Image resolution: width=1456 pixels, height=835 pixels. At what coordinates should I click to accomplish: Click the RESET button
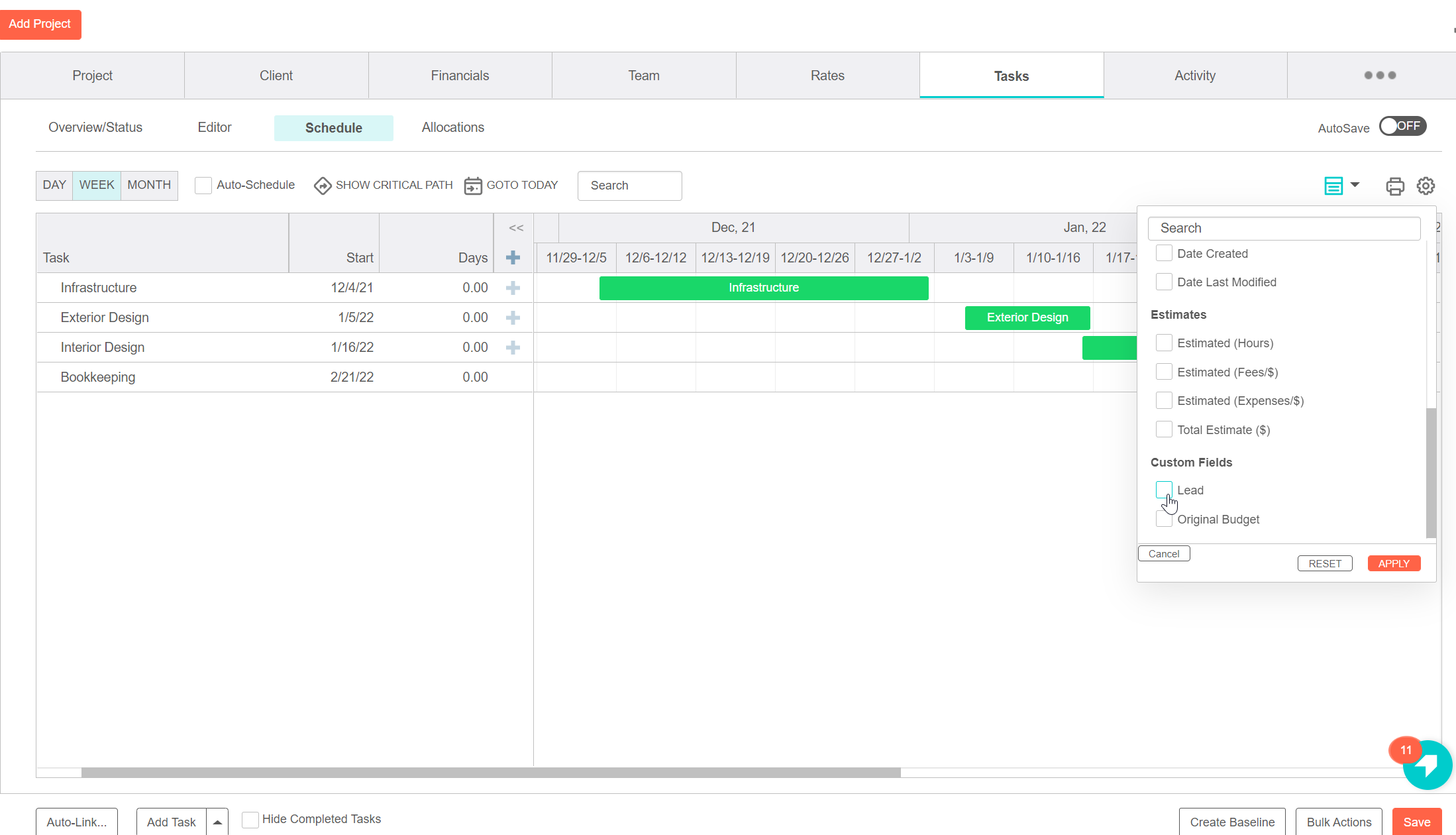coord(1325,563)
